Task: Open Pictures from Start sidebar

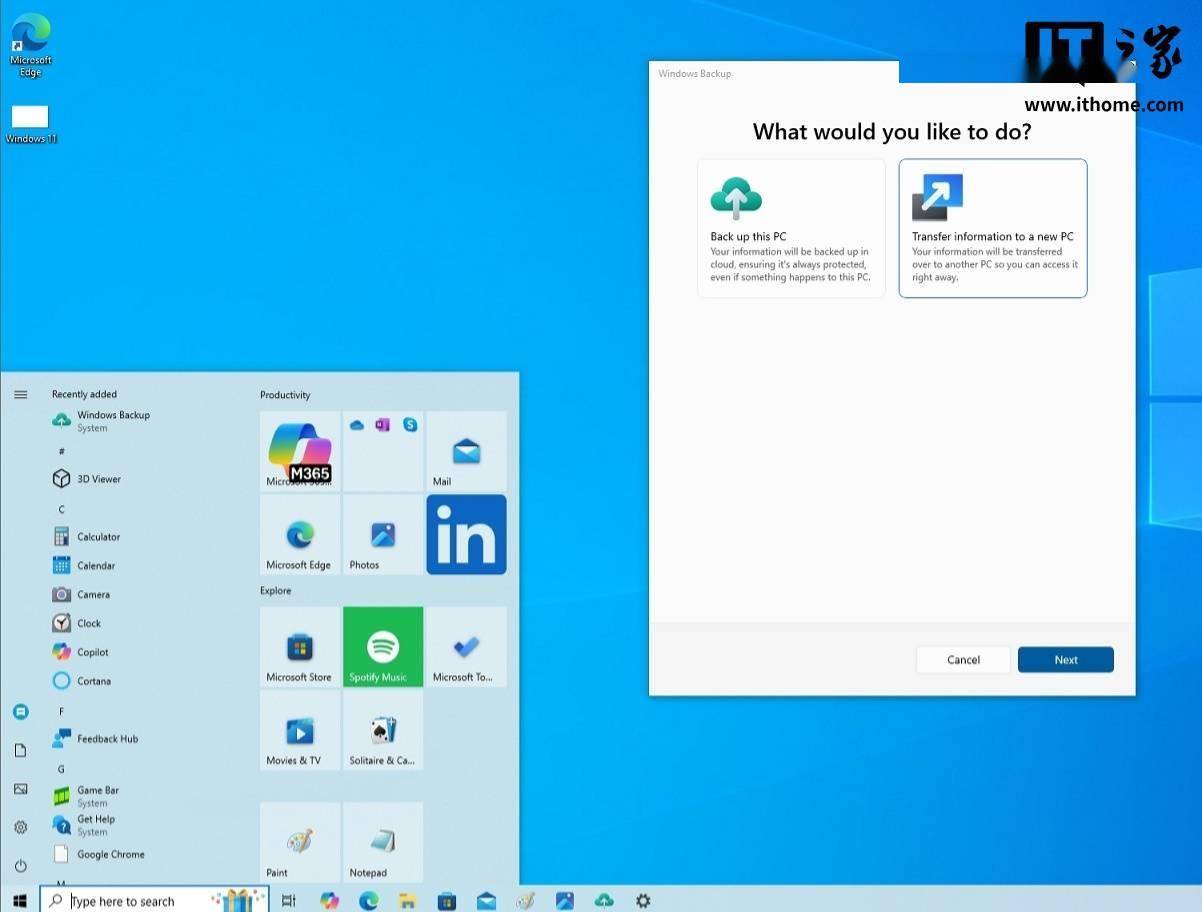Action: coord(20,789)
